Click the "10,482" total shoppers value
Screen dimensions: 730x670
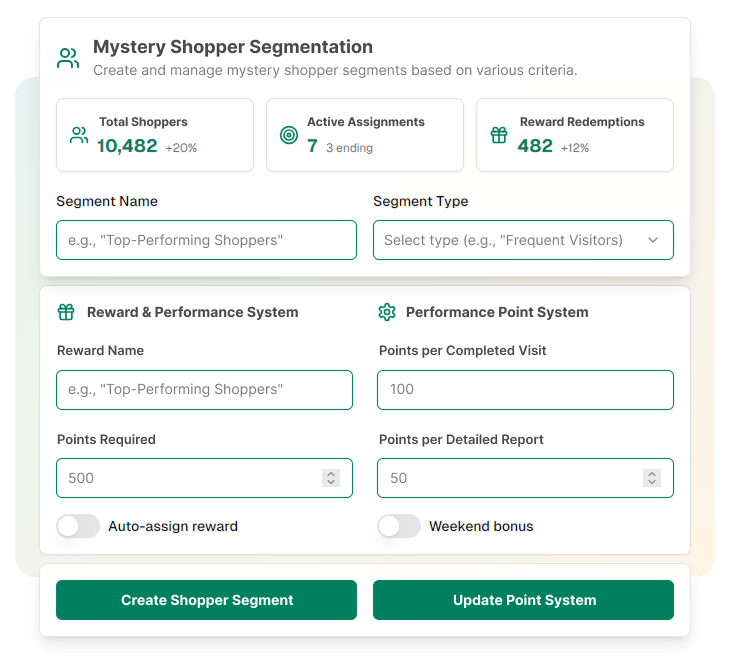pos(127,146)
